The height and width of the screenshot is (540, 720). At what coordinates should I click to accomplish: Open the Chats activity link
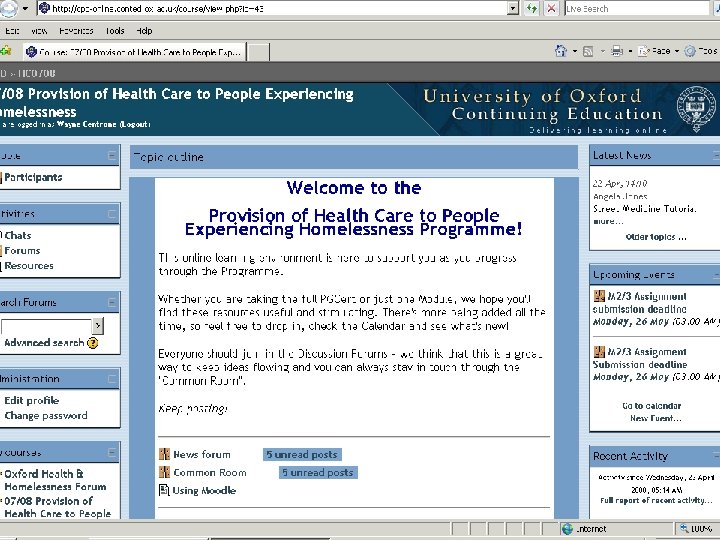click(18, 236)
